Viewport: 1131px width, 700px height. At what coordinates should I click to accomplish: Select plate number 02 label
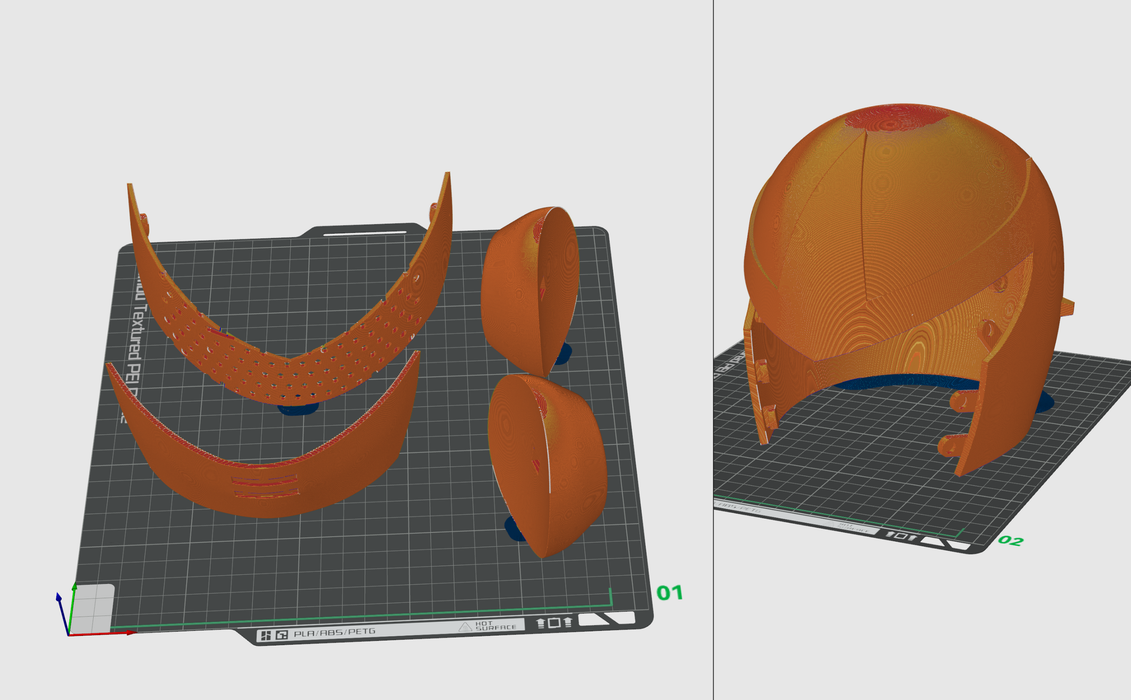1010,541
